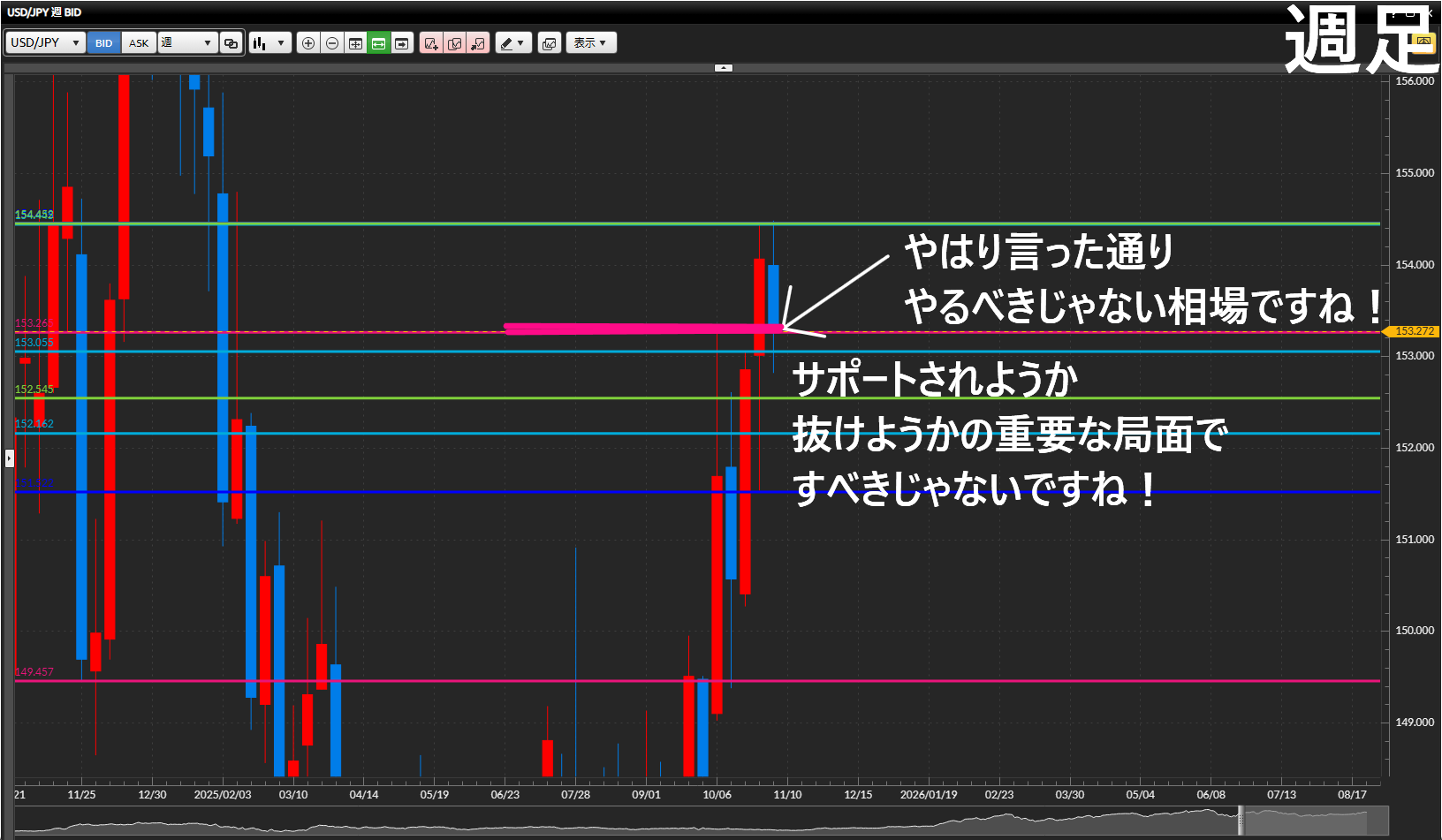This screenshot has width=1442, height=840.
Task: Click the scroll-to-latest arrow icon
Action: (402, 43)
